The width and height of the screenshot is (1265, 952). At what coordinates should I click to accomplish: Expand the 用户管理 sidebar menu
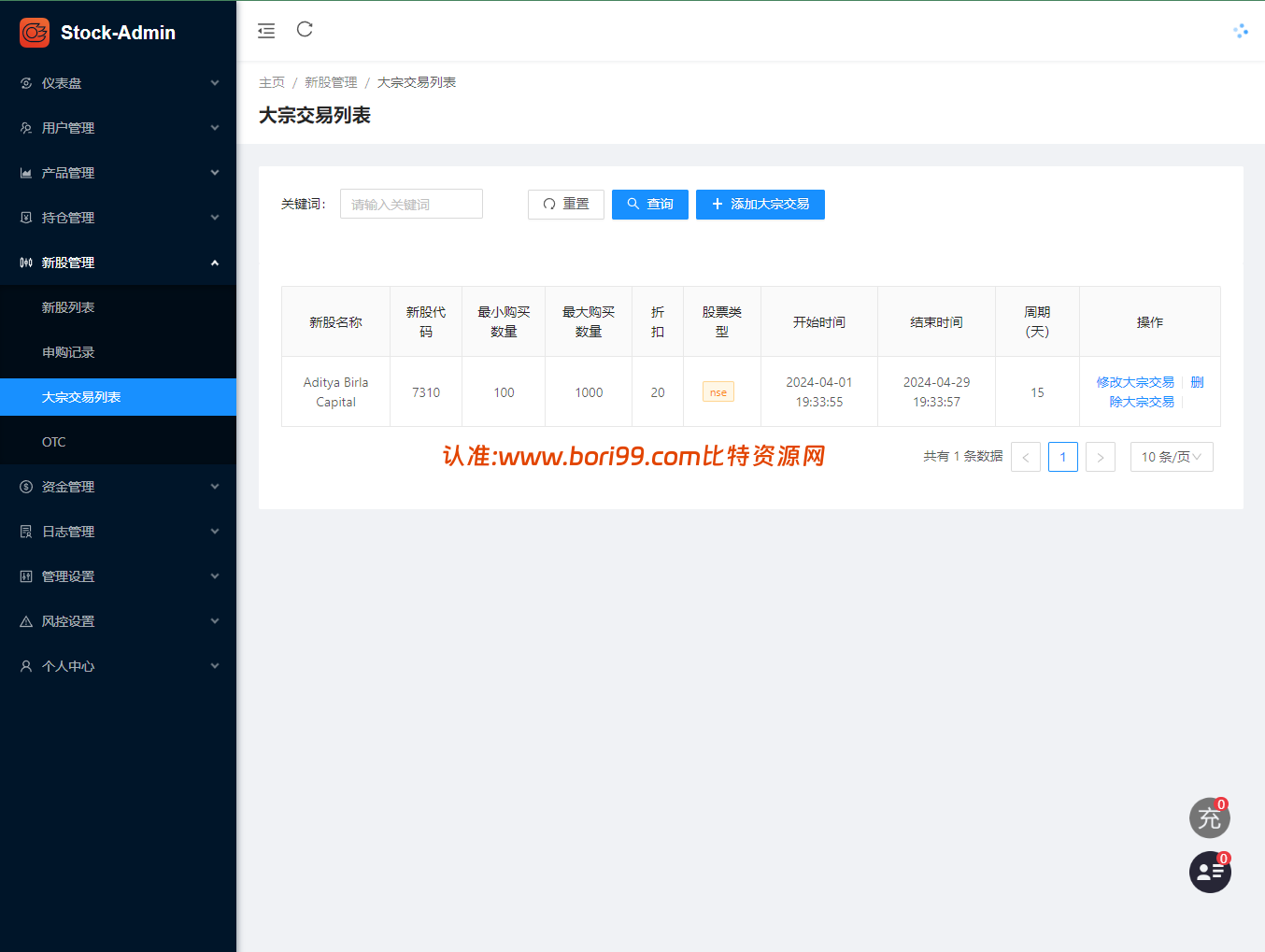pyautogui.click(x=118, y=128)
